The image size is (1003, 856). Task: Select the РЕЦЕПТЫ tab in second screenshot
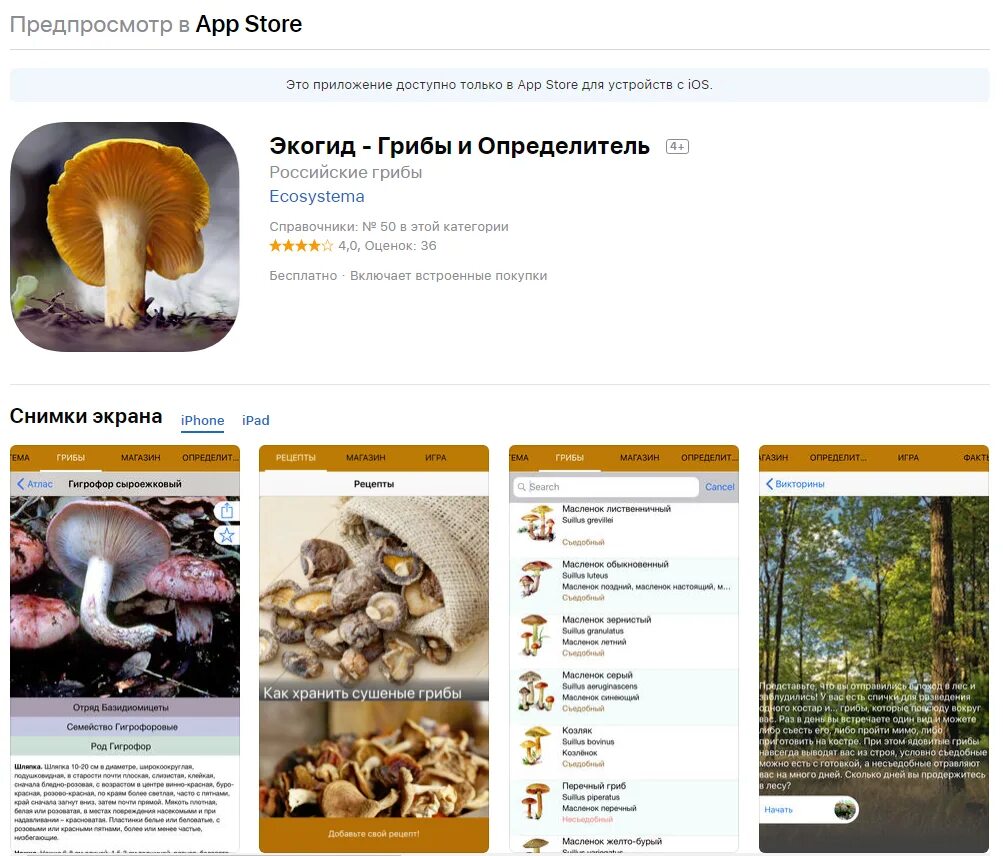pyautogui.click(x=296, y=458)
